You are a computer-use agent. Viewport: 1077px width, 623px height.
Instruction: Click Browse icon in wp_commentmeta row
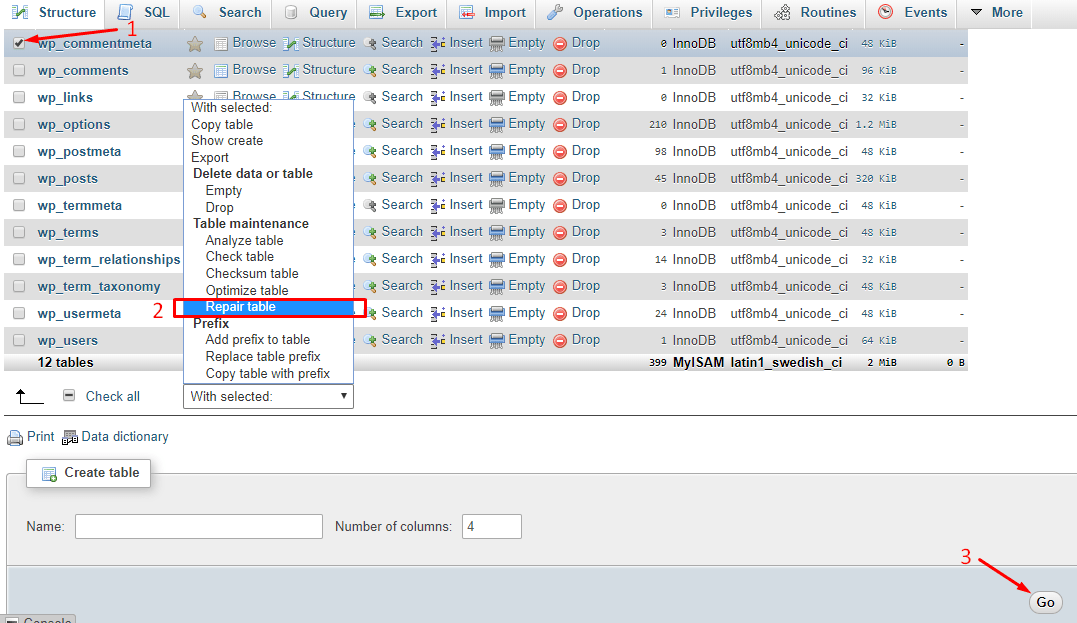221,44
